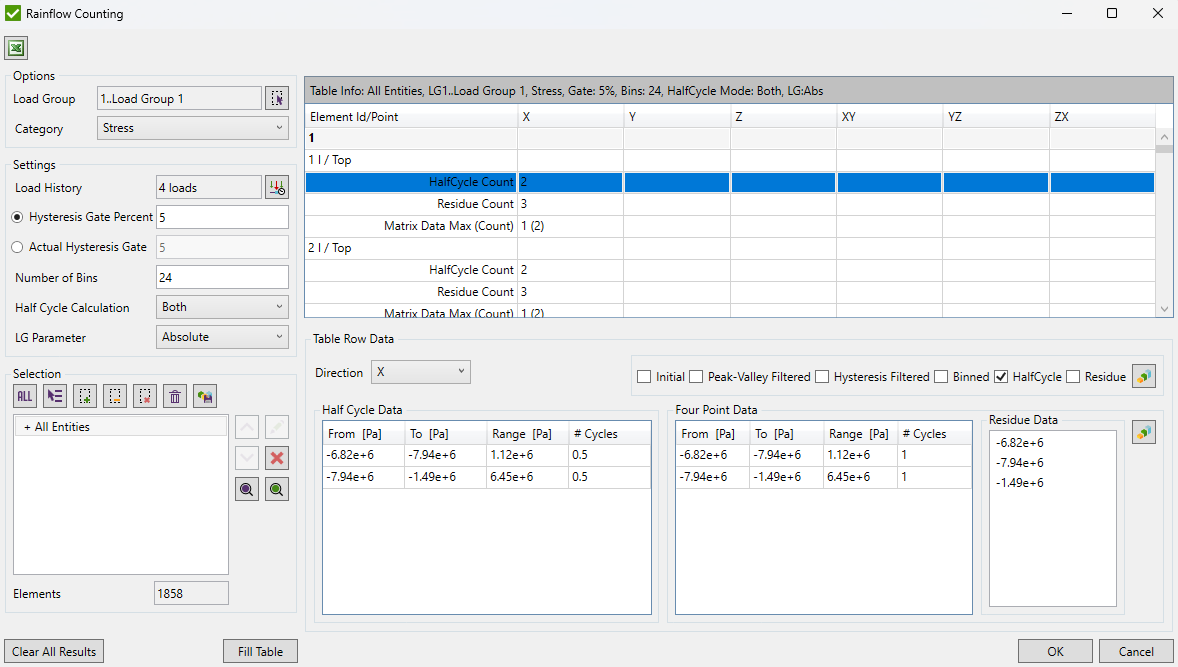Click the plot icon next to Residue Data

pyautogui.click(x=1143, y=431)
